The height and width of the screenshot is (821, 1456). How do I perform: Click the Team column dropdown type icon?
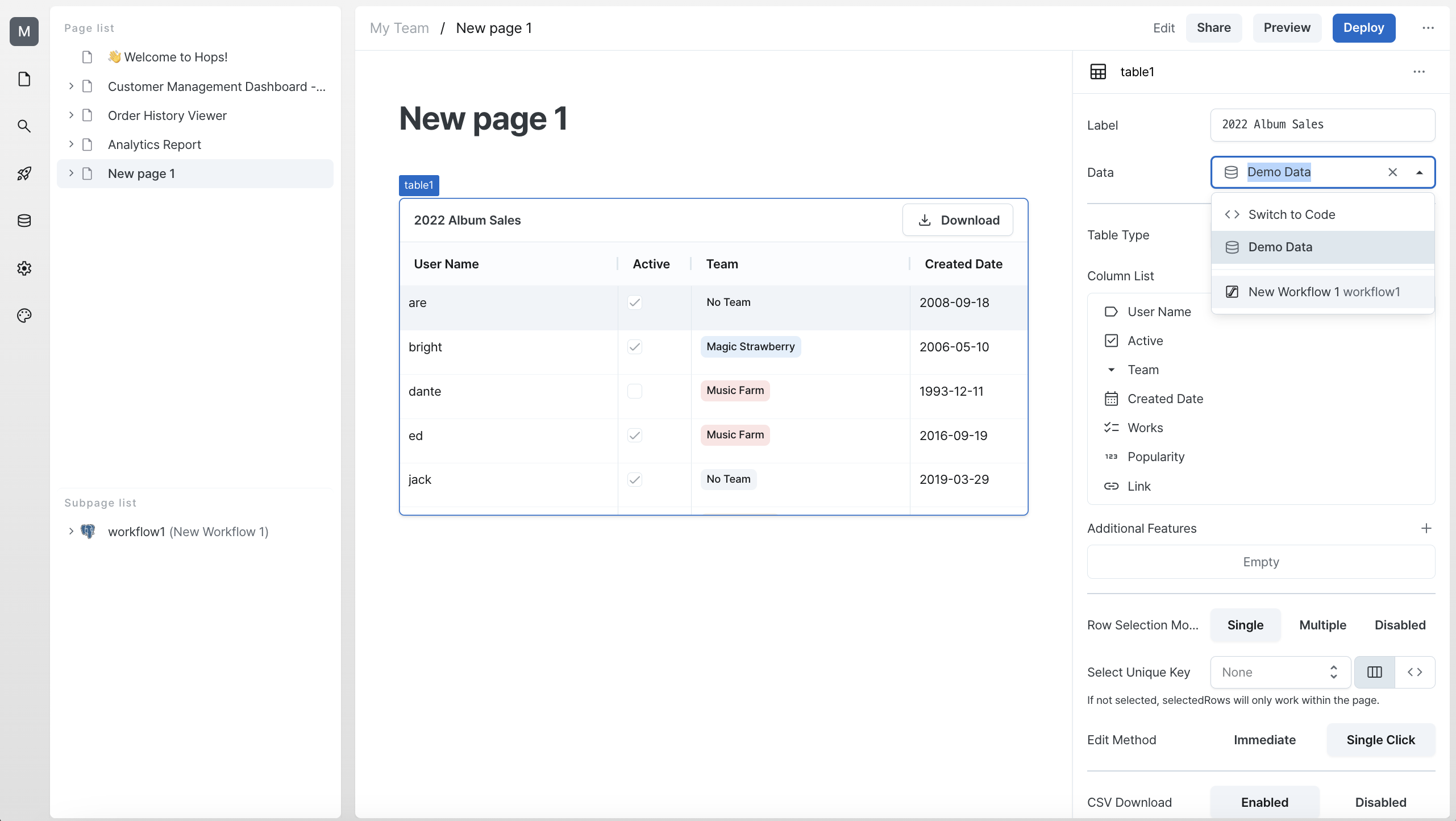coord(1111,370)
